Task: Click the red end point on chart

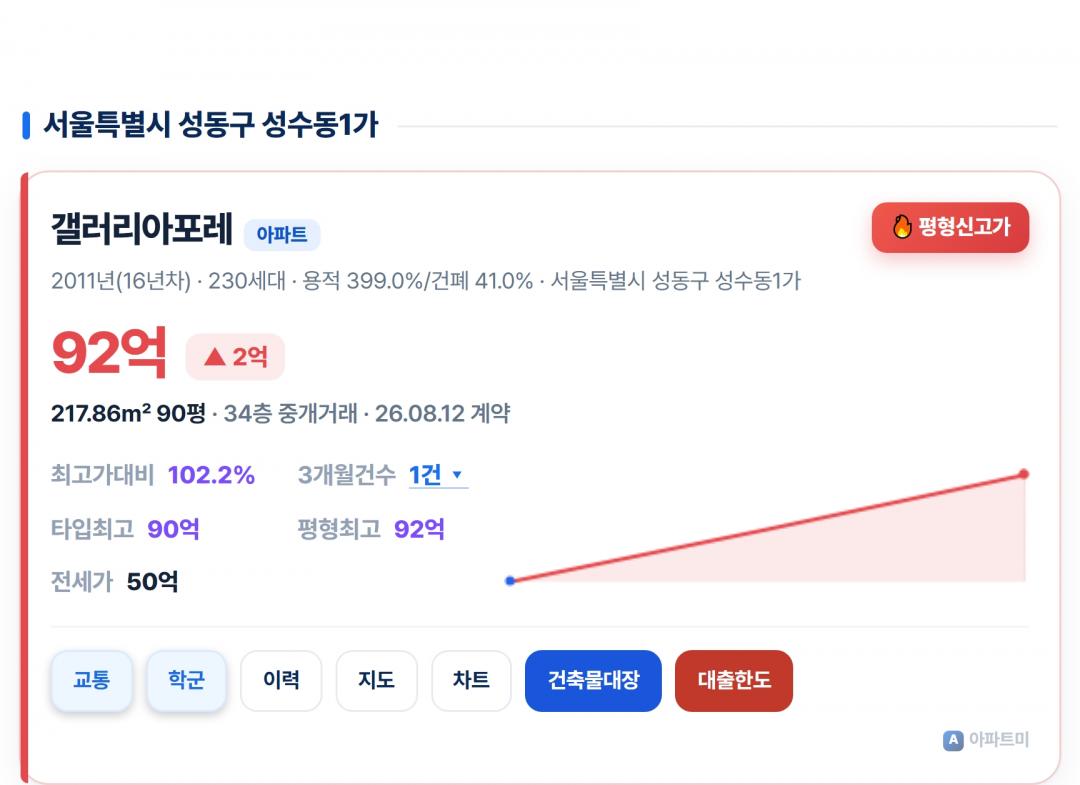Action: (1024, 474)
